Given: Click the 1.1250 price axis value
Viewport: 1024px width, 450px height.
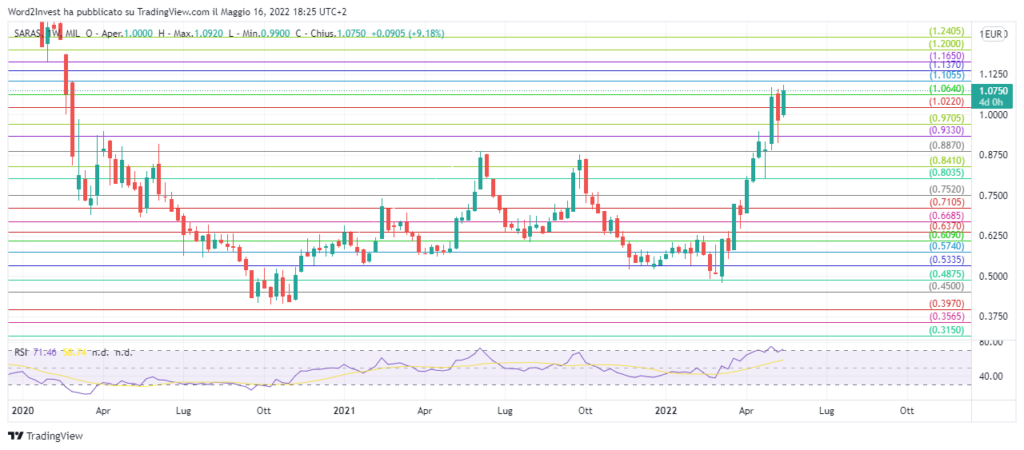Looking at the screenshot, I should 994,75.
